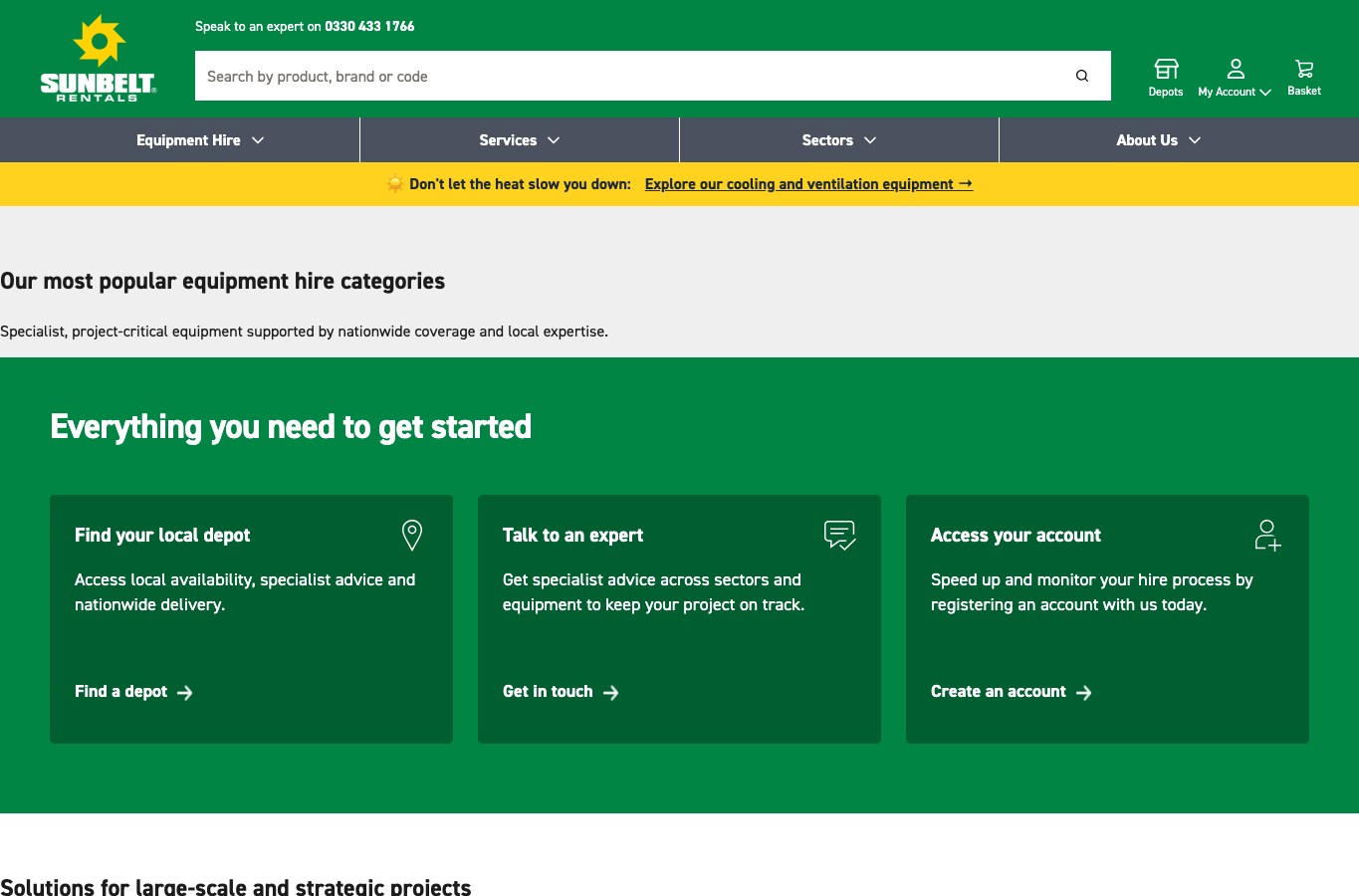Click the arrow next to Create an account
This screenshot has width=1359, height=896.
click(x=1084, y=693)
